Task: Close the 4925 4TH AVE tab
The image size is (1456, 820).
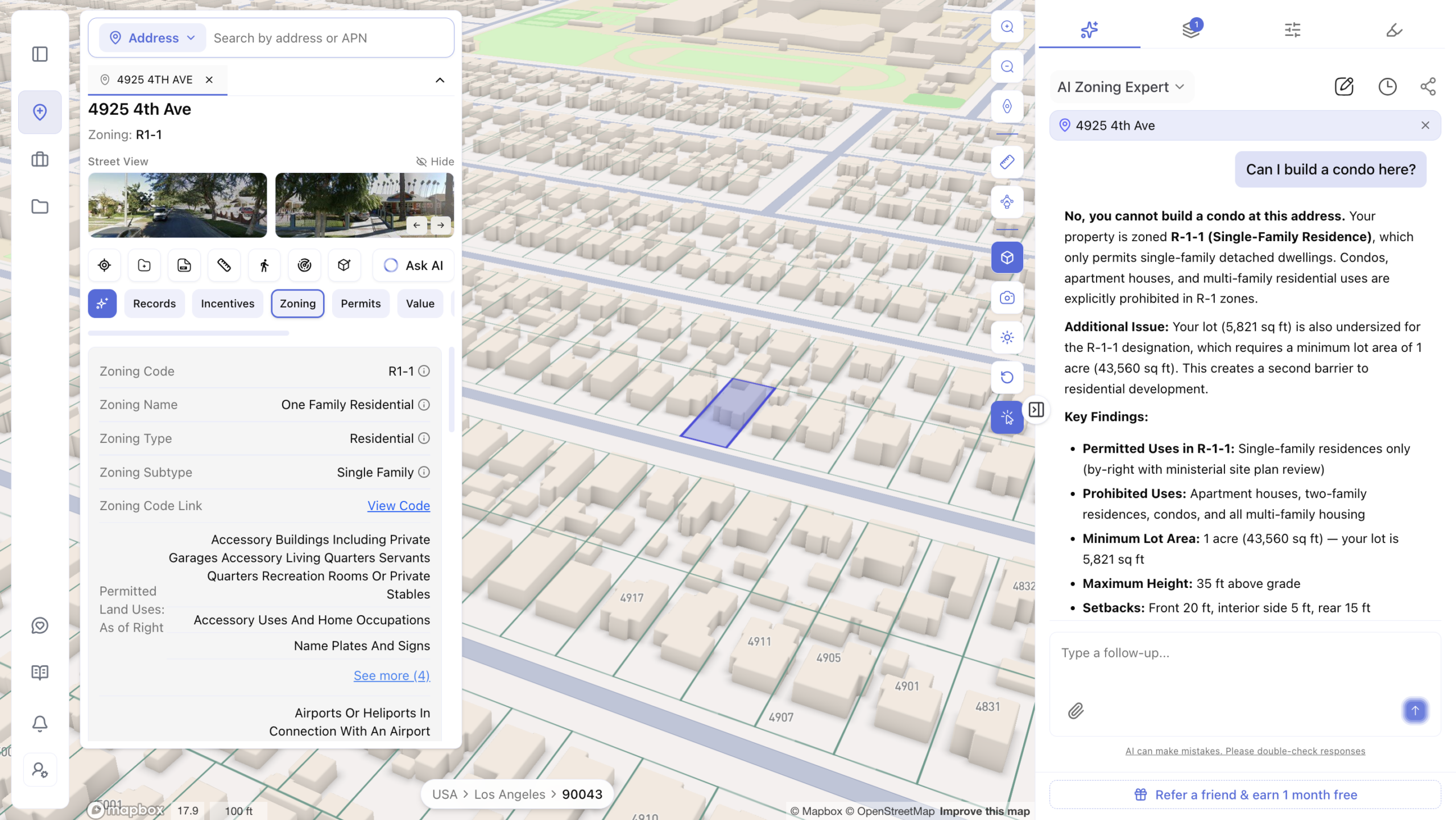Action: 209,80
